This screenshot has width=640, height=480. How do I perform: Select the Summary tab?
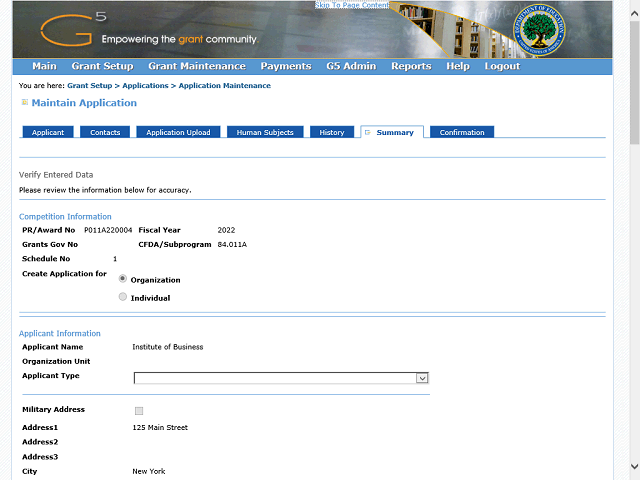(392, 132)
